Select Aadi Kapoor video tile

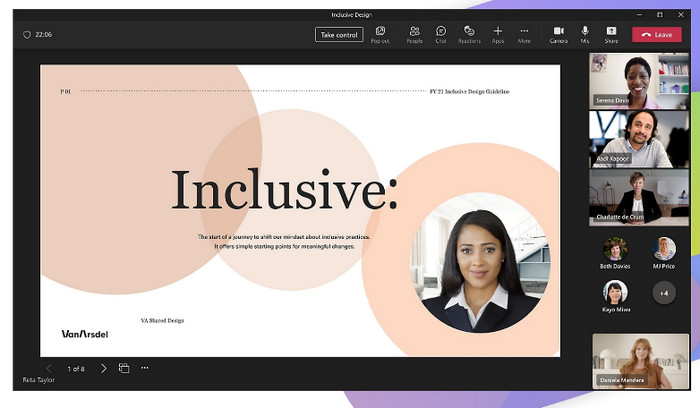point(639,139)
